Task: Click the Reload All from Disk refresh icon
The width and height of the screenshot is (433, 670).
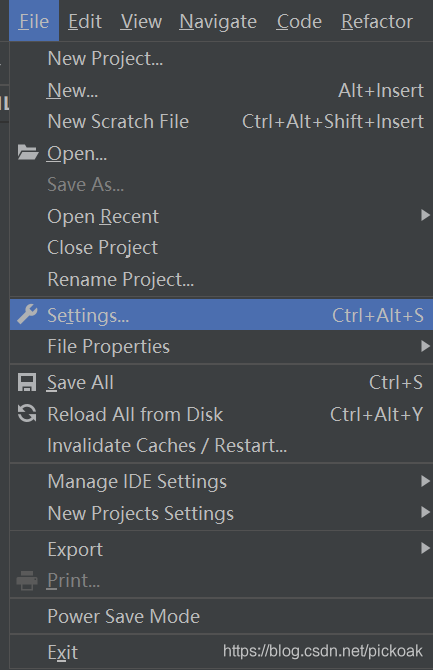Action: pyautogui.click(x=27, y=414)
